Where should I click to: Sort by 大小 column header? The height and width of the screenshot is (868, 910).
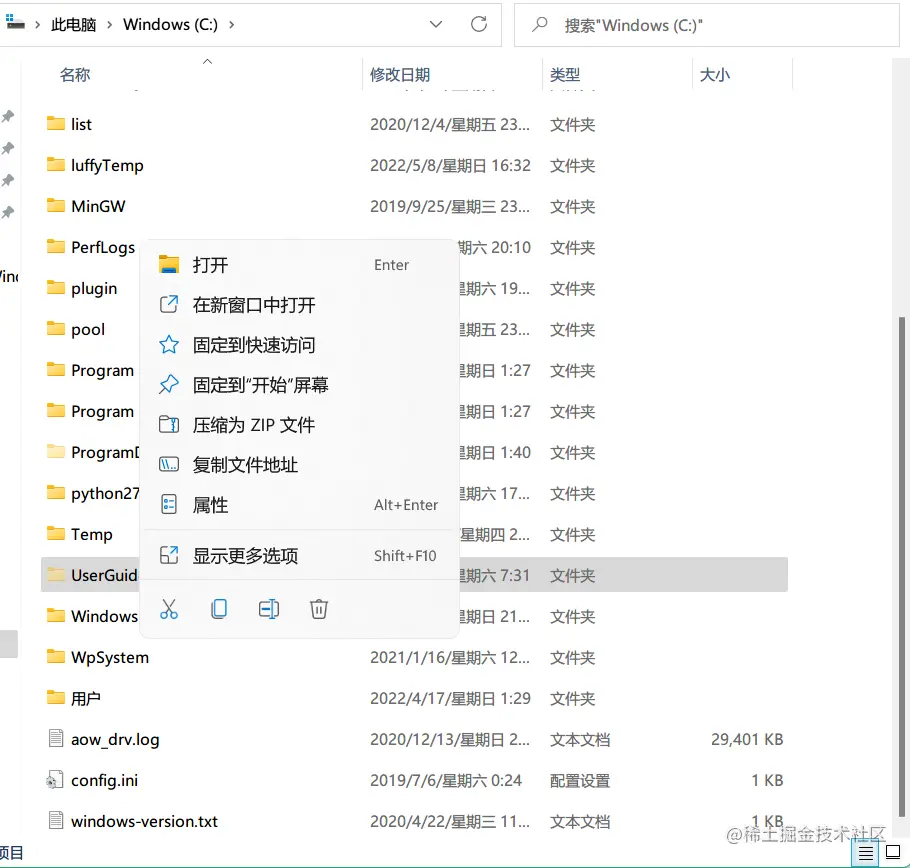(x=714, y=75)
